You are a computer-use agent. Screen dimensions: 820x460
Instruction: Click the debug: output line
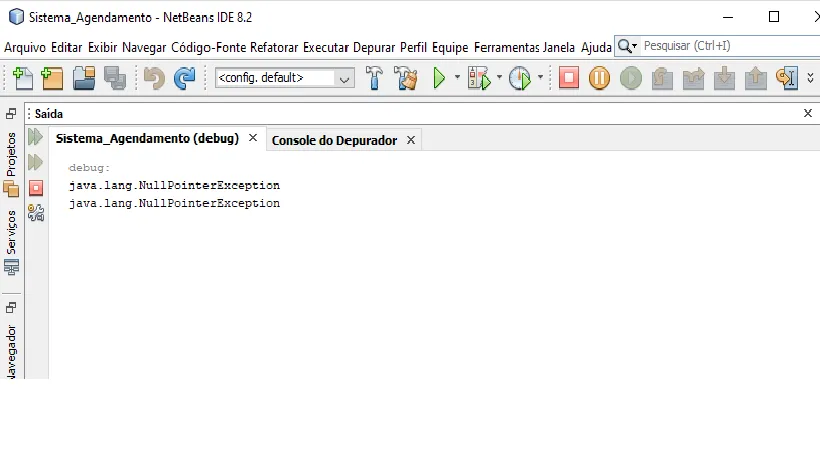[x=89, y=168]
